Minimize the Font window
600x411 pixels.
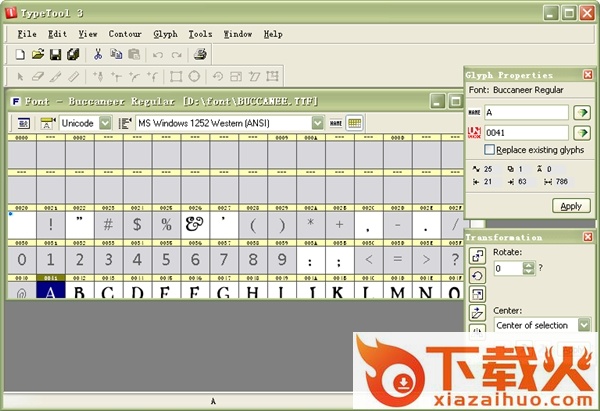point(437,101)
